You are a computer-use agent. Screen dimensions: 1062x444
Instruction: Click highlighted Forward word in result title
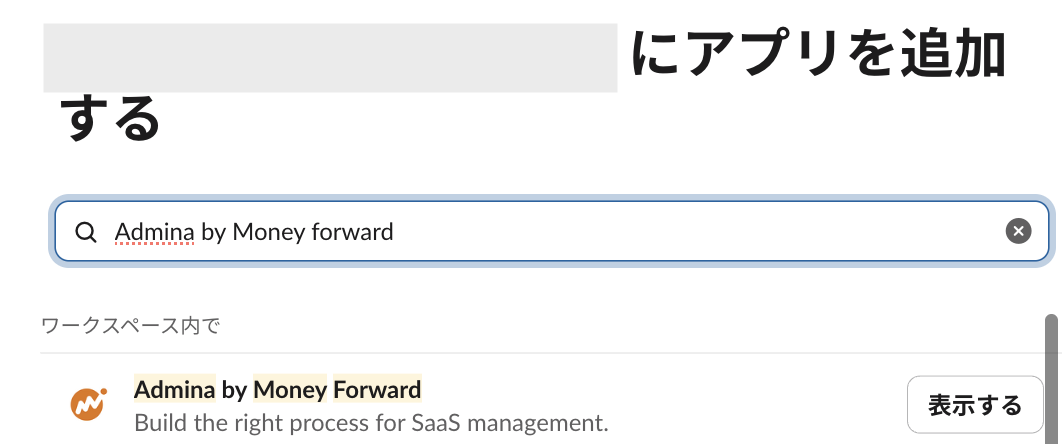(377, 389)
